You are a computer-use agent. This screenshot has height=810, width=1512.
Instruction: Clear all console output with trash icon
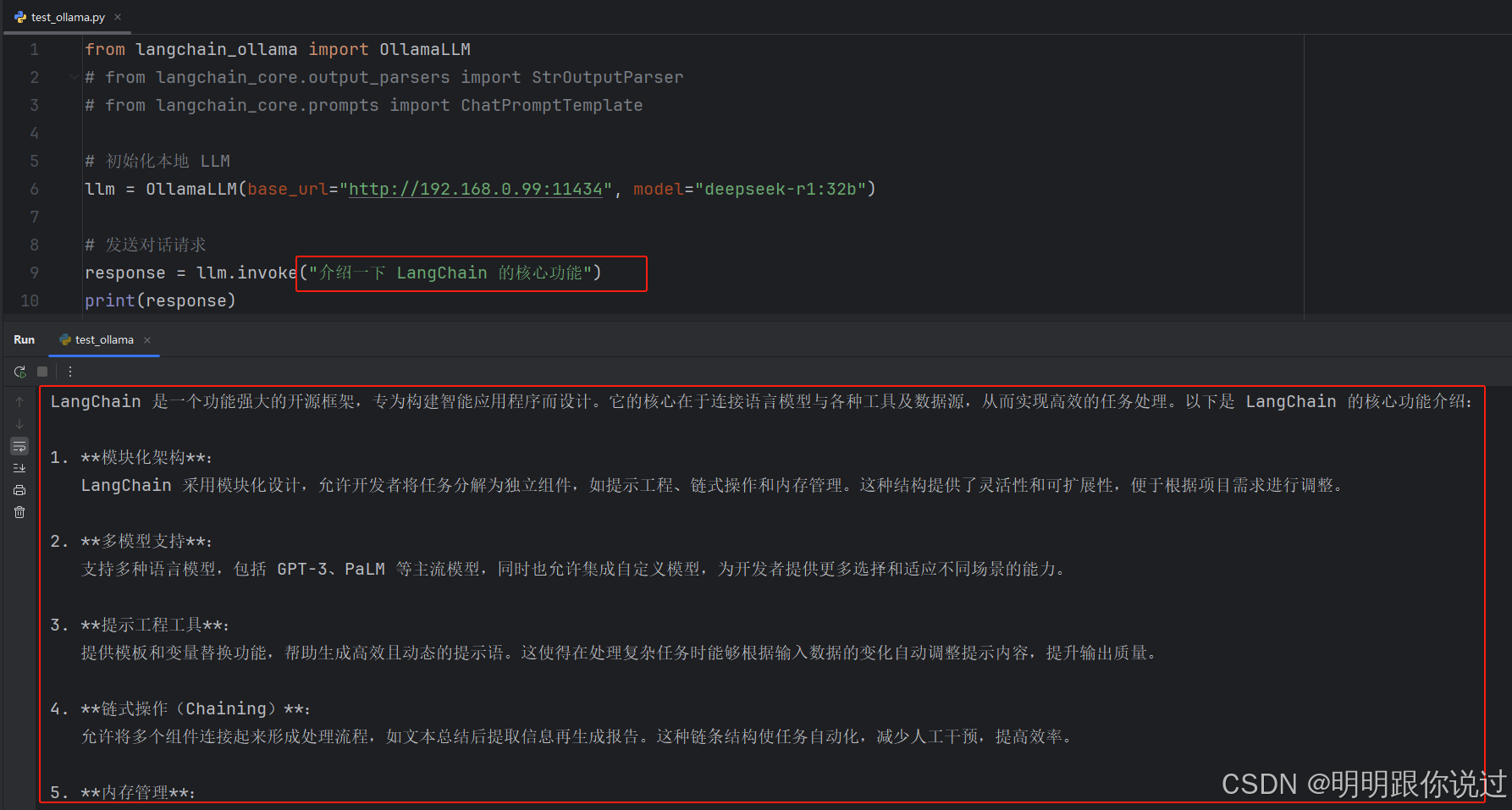[19, 512]
